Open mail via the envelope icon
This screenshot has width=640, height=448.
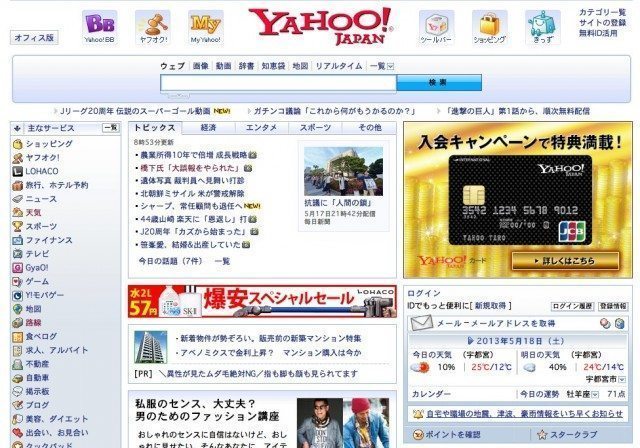pyautogui.click(x=420, y=323)
